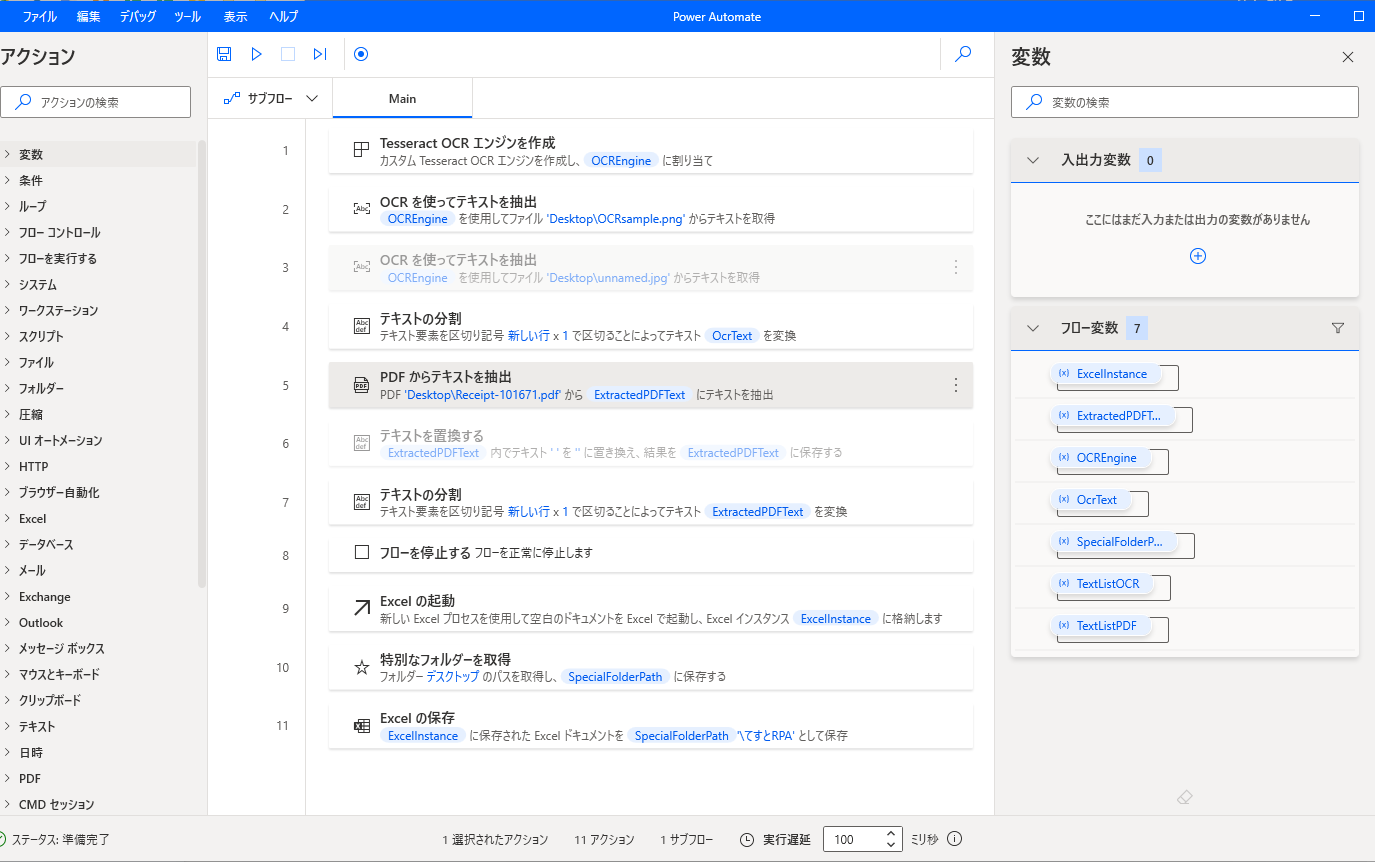Viewport: 1375px width, 862px height.
Task: Start the recorder with the circle icon
Action: coord(361,54)
